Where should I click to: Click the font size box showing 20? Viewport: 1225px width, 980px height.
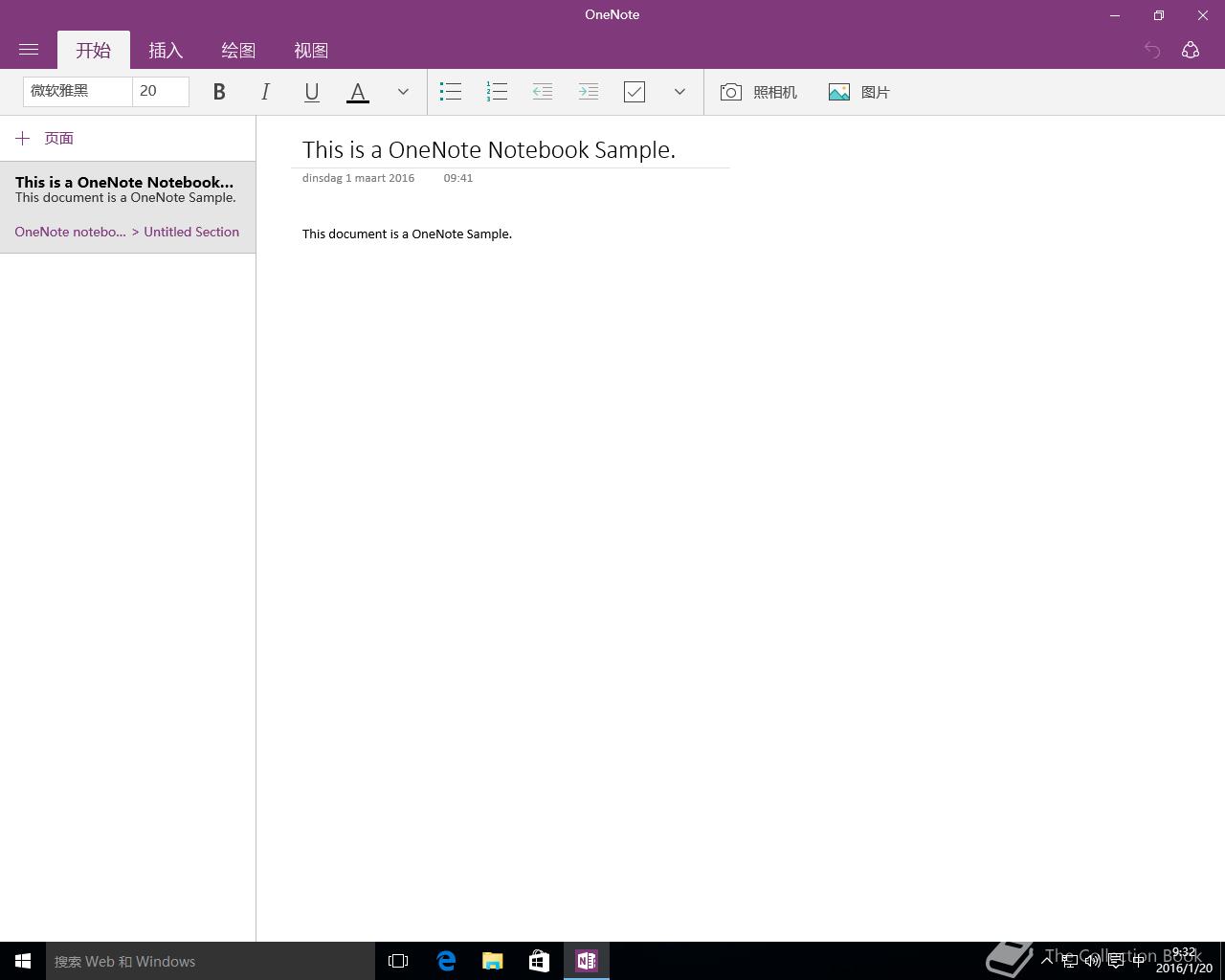tap(161, 91)
